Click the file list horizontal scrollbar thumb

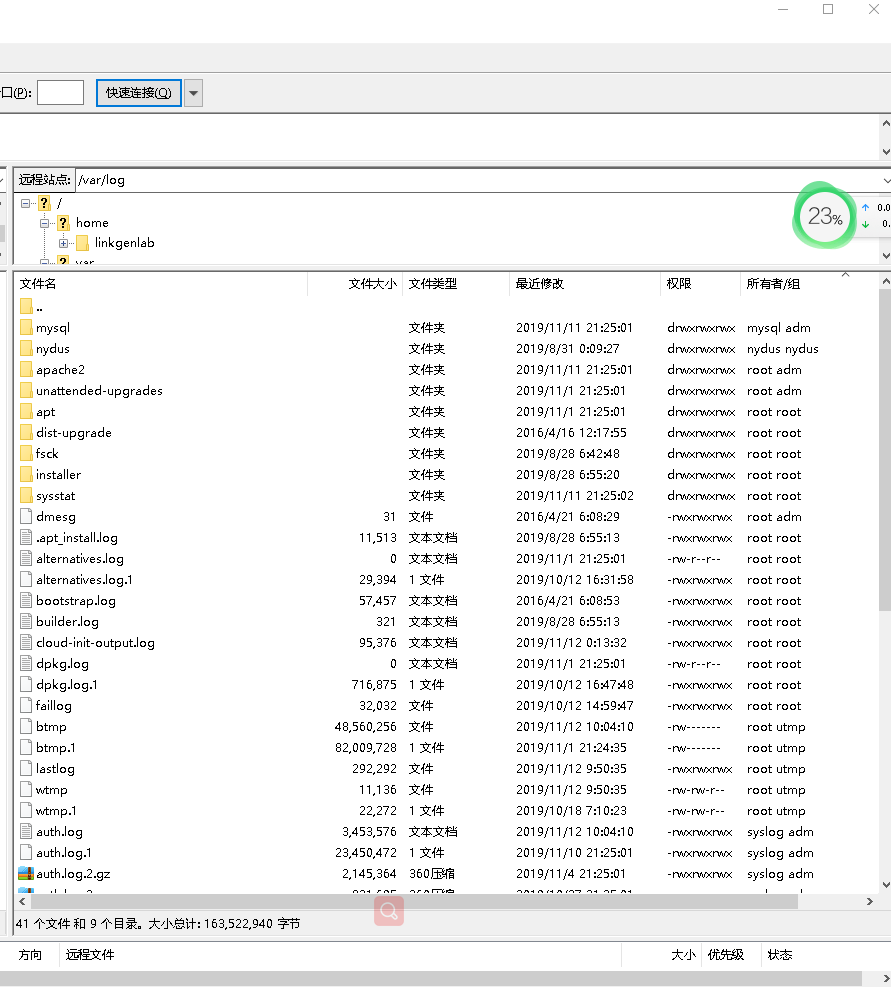pyautogui.click(x=415, y=902)
